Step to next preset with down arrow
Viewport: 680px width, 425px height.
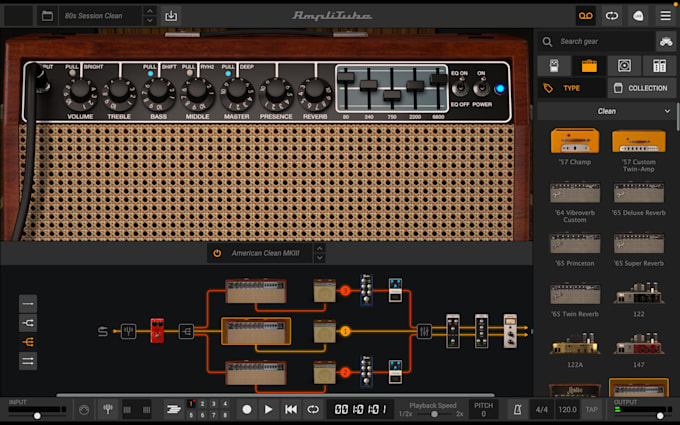pyautogui.click(x=150, y=20)
